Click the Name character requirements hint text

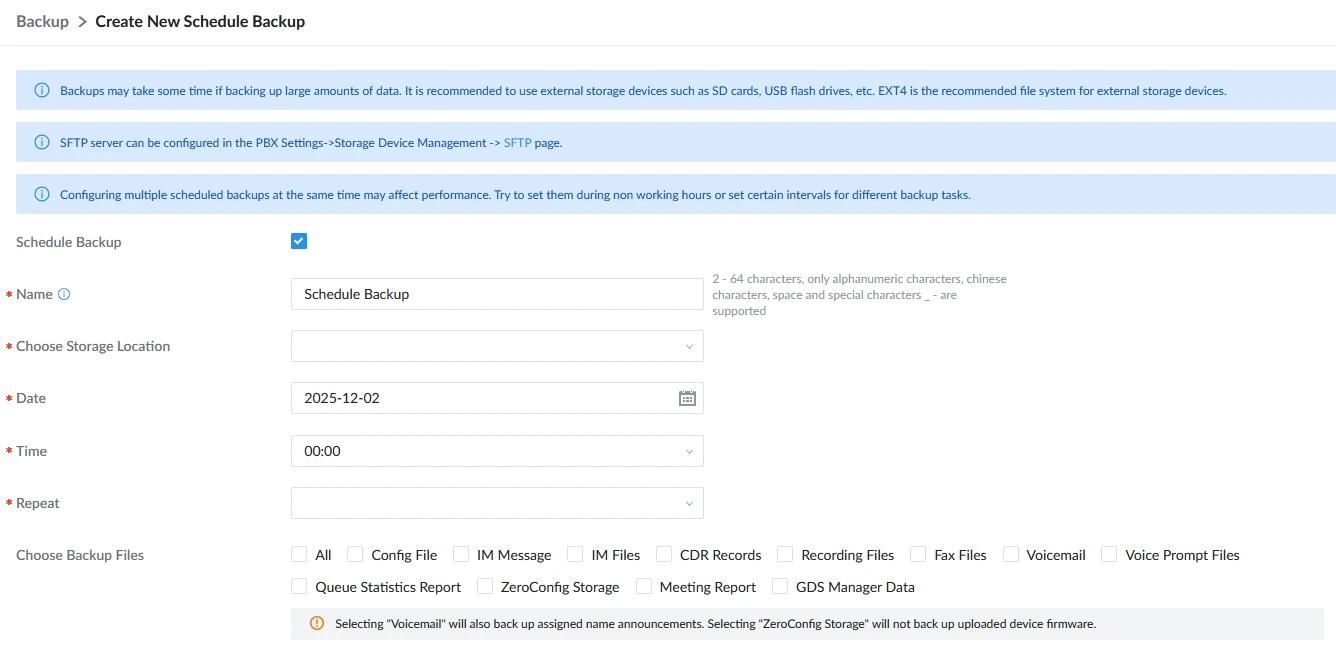click(859, 295)
